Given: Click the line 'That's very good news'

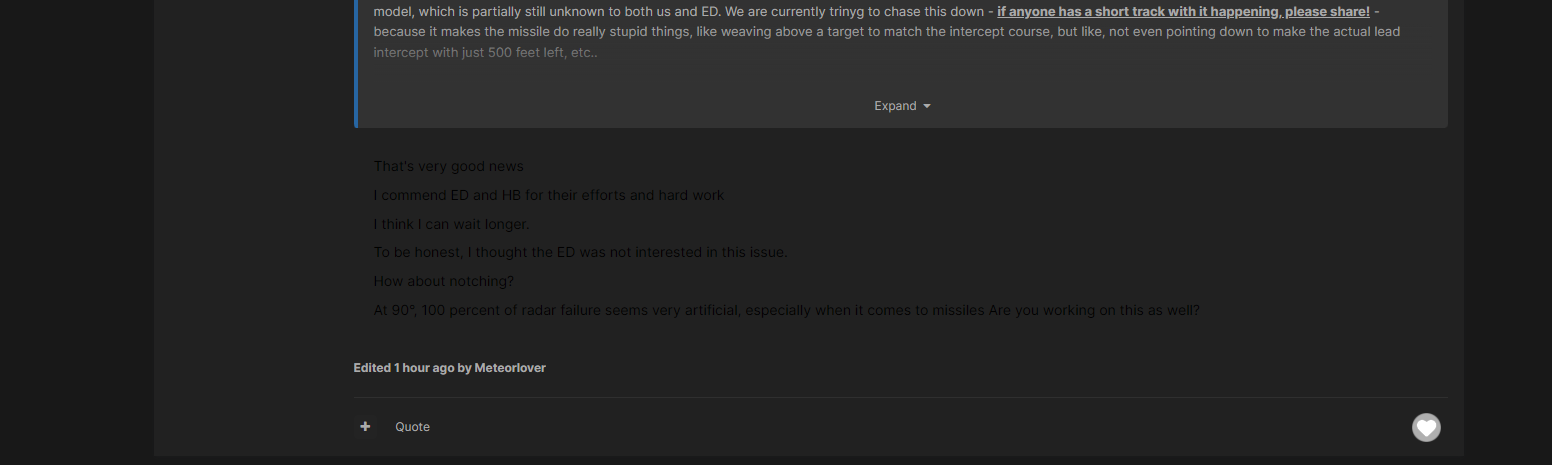Looking at the screenshot, I should click(449, 166).
